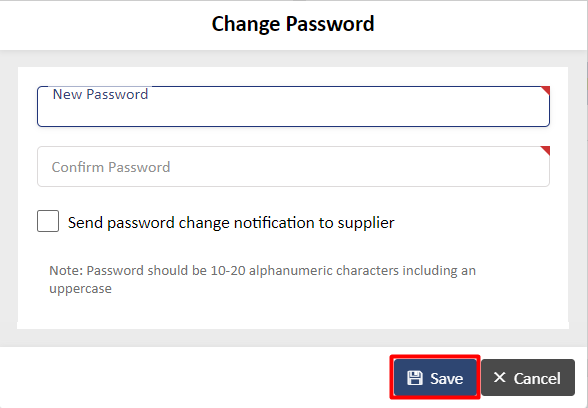Click the red required marker on Confirm Password

545,150
